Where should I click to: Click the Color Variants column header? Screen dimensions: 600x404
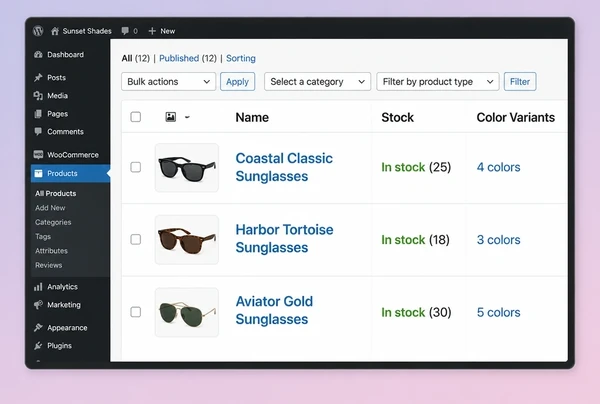click(515, 117)
